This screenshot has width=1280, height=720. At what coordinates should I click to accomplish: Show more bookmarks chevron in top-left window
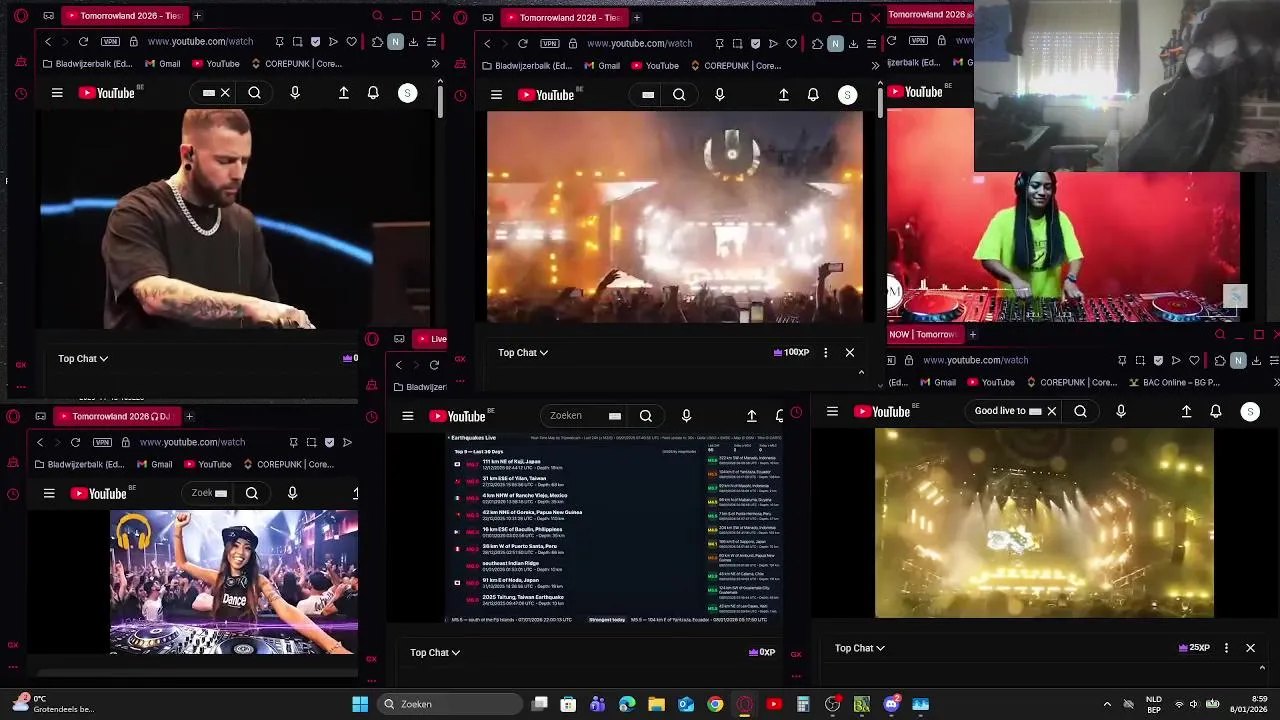point(435,64)
